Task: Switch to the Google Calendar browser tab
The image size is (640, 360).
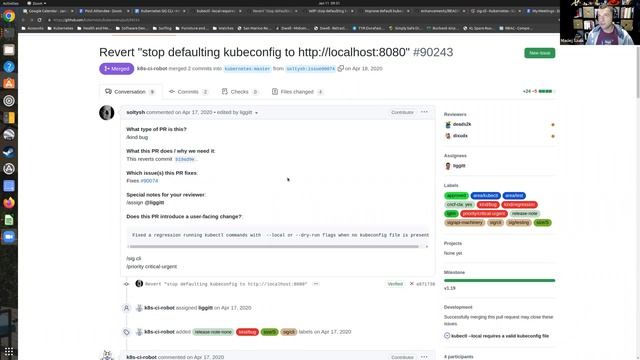Action: tap(48, 11)
